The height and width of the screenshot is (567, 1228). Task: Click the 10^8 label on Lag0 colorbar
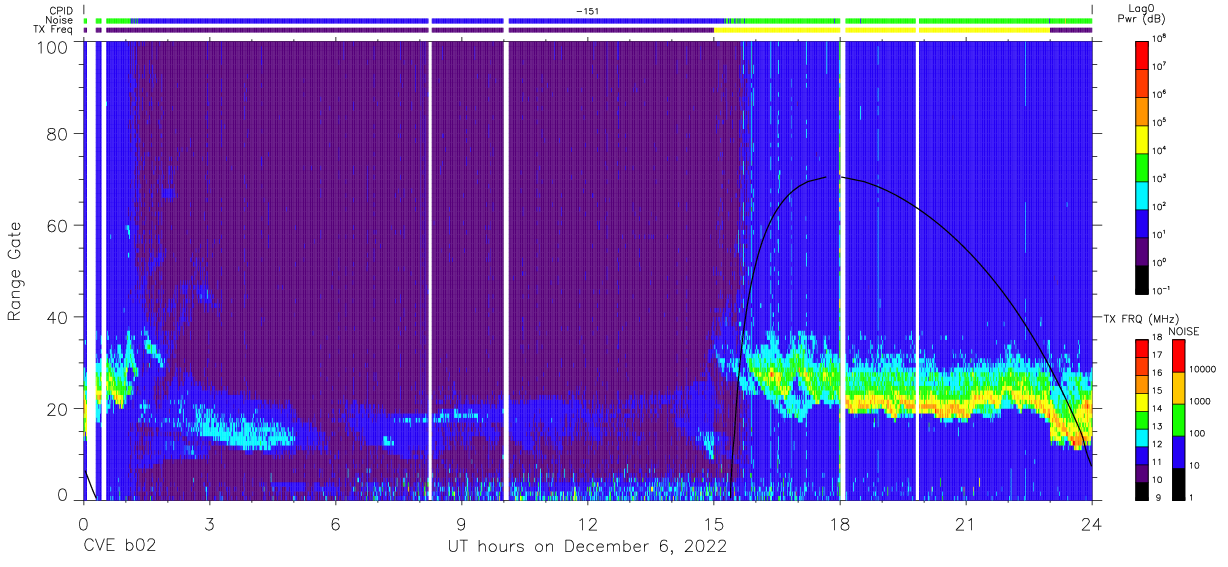coord(1160,37)
